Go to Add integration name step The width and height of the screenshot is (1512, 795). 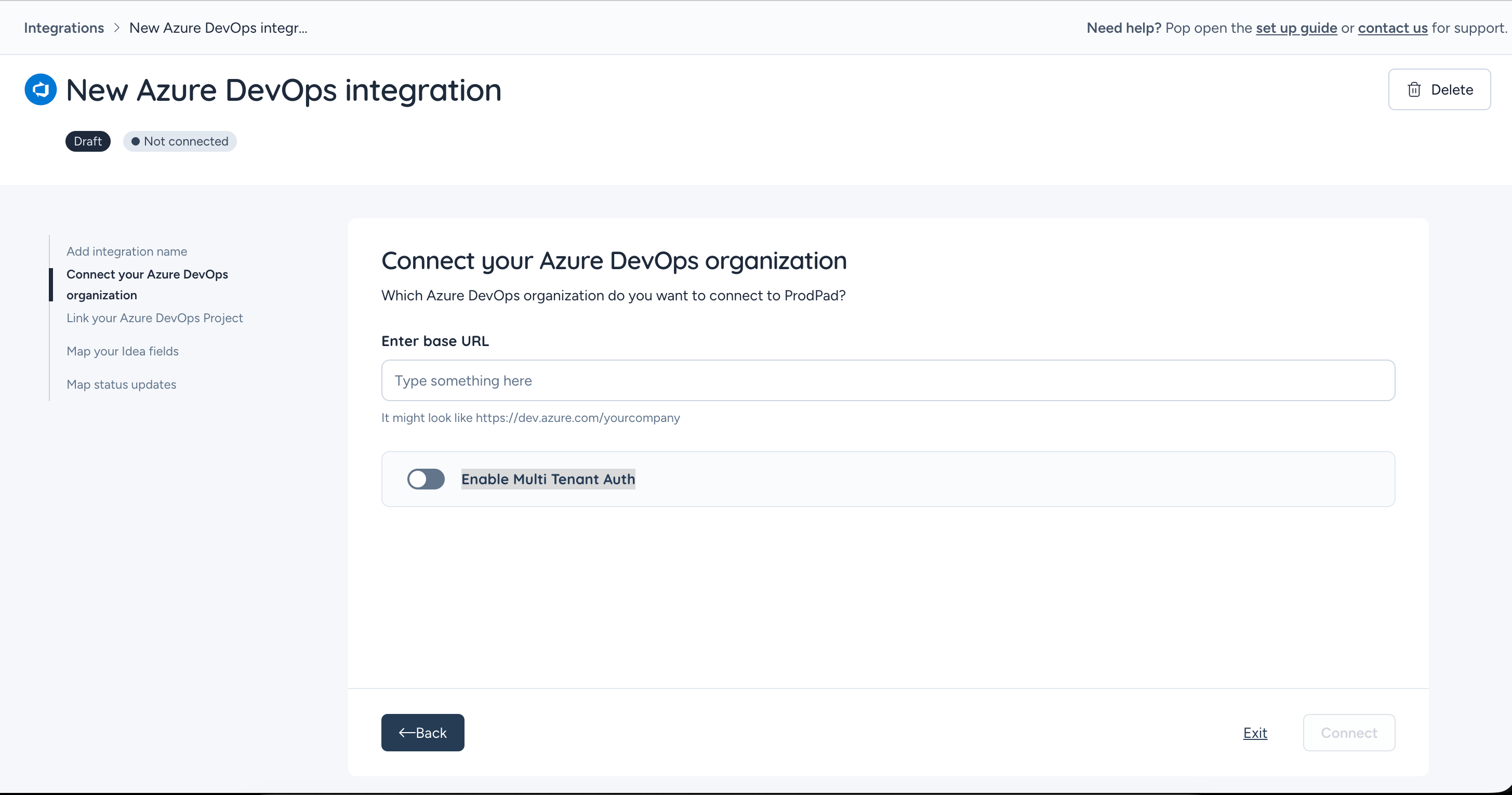pos(127,251)
